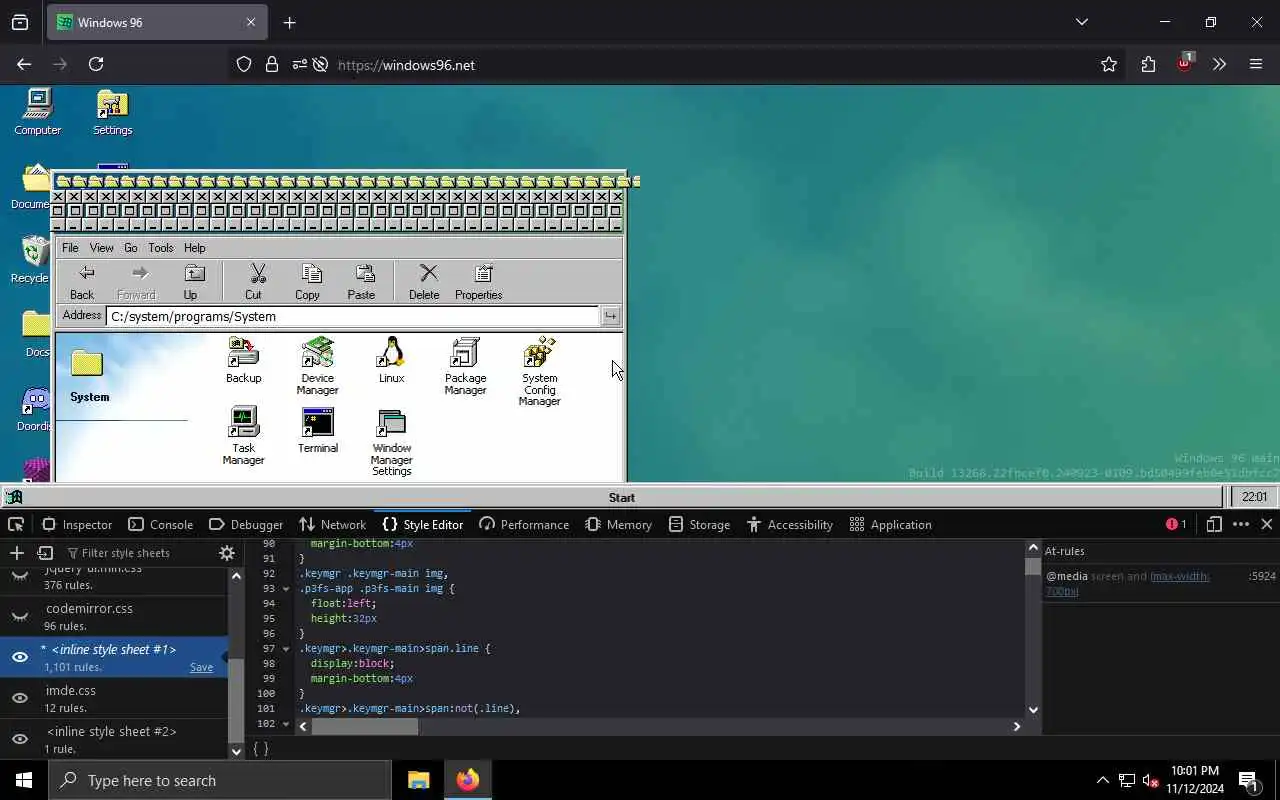Open Properties from explorer toolbar
Screen dimensions: 1280x800
coord(478,282)
